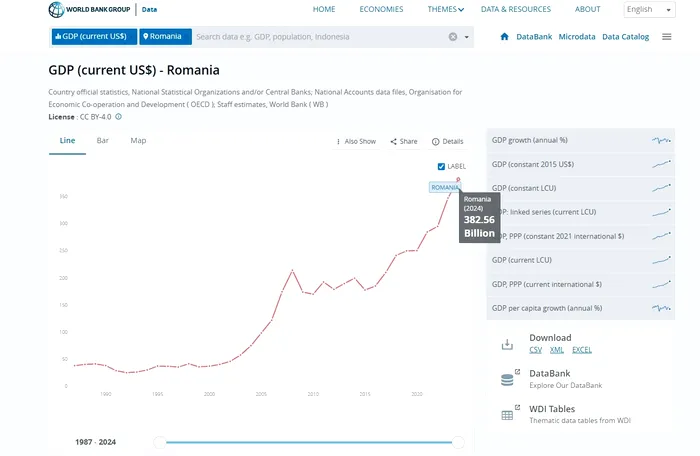Click the Details info icon

(x=435, y=142)
